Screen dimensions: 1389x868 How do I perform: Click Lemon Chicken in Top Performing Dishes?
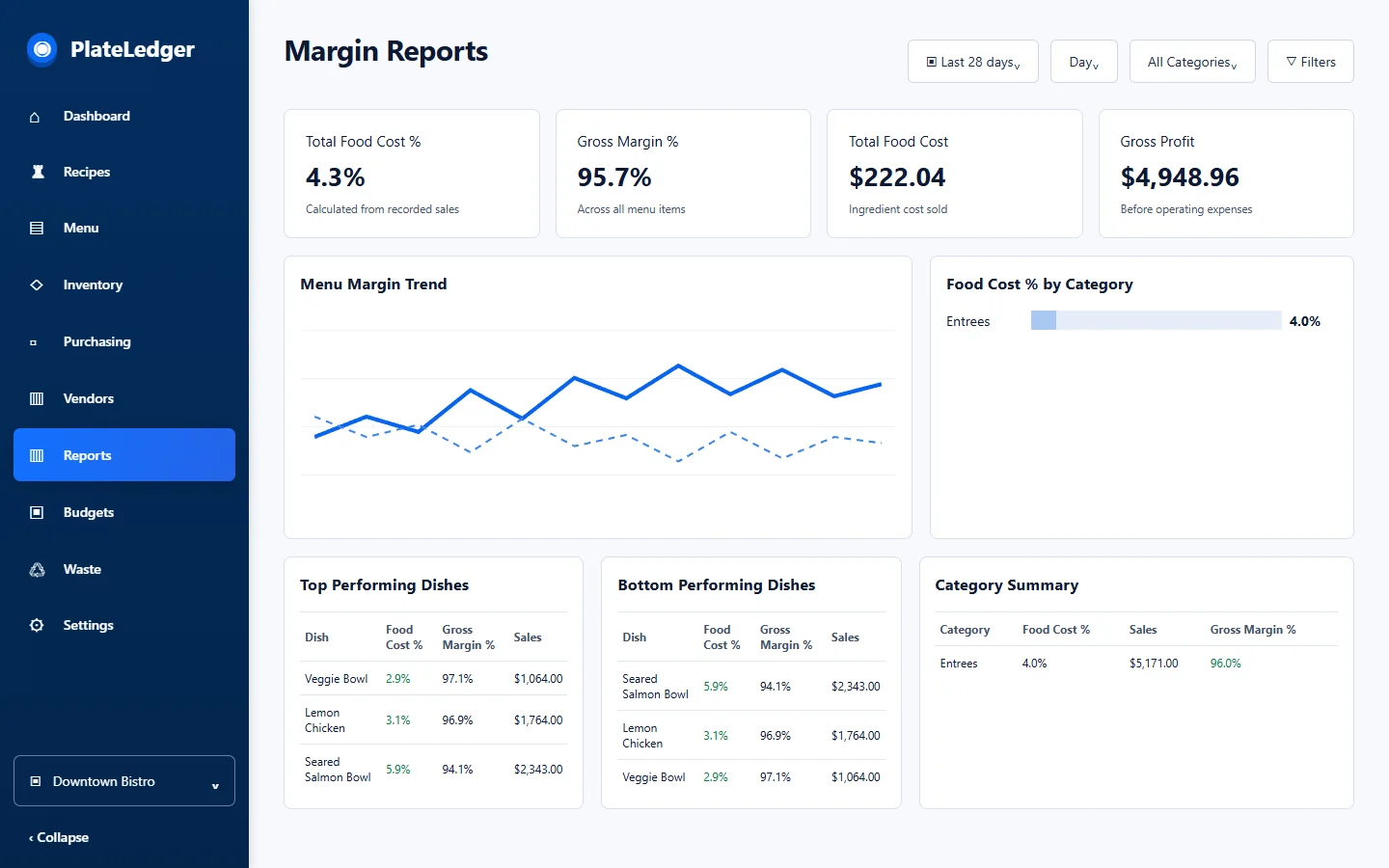[x=324, y=720]
